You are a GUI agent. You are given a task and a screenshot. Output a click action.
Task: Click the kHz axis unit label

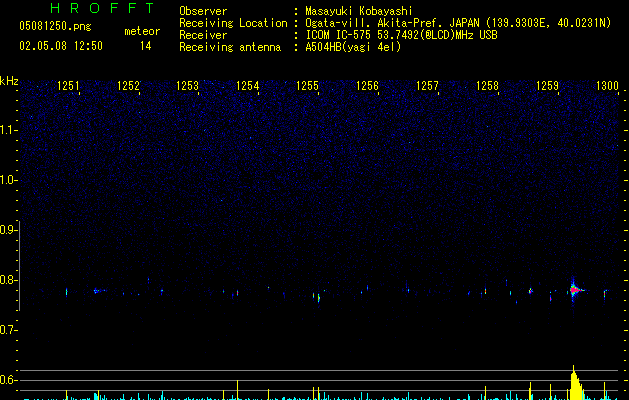pyautogui.click(x=9, y=81)
